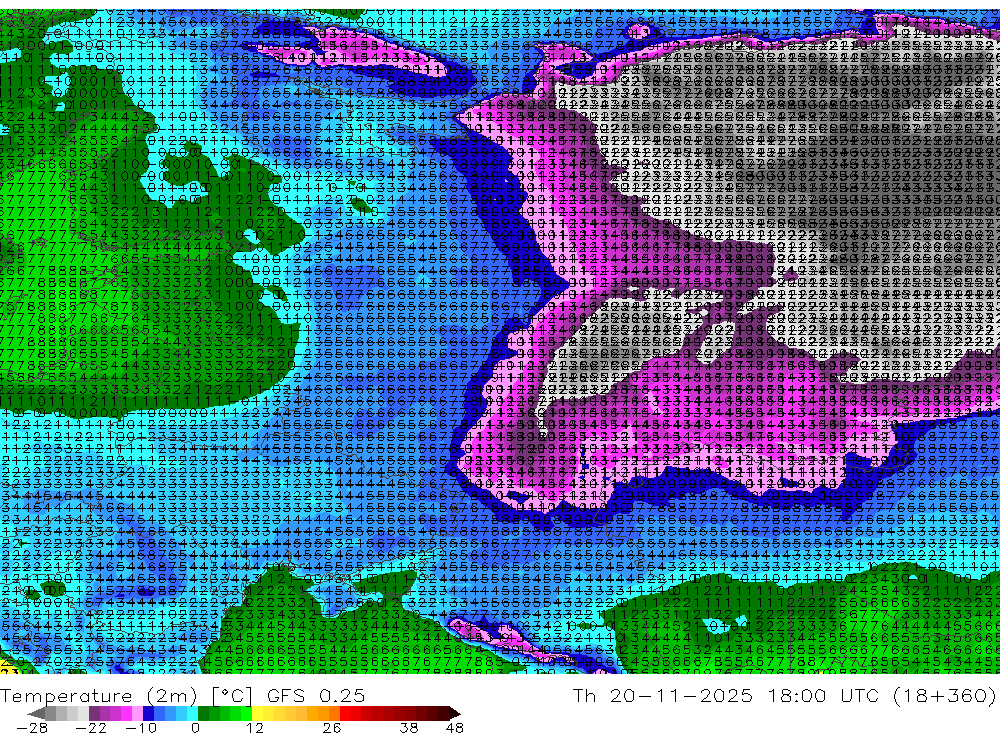The height and width of the screenshot is (733, 1000).
Task: Click the '12' legend value
Action: point(254,727)
